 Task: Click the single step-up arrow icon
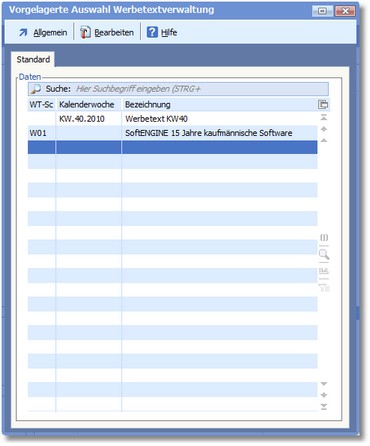tap(324, 140)
